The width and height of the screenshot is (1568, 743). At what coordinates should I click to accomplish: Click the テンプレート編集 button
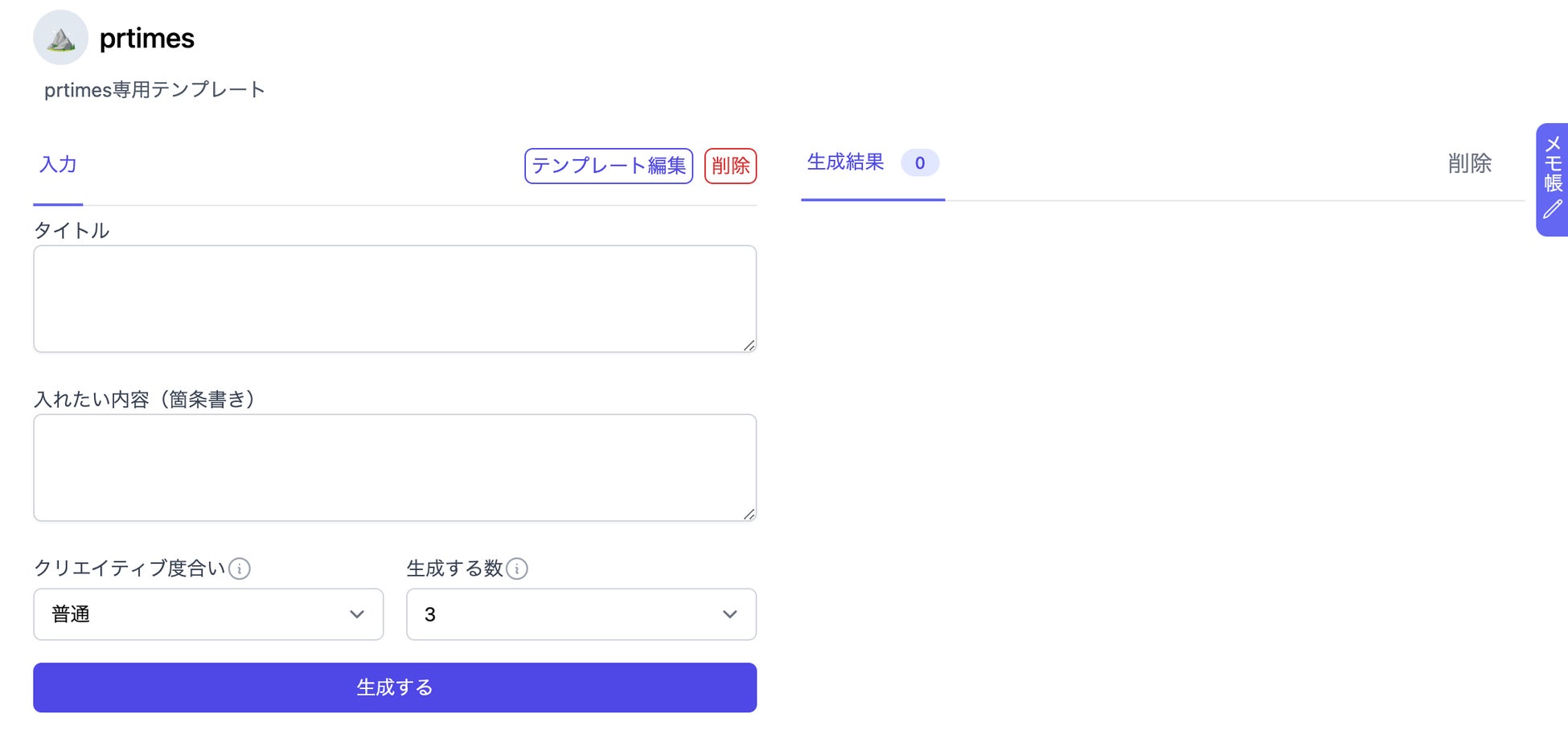click(x=609, y=166)
